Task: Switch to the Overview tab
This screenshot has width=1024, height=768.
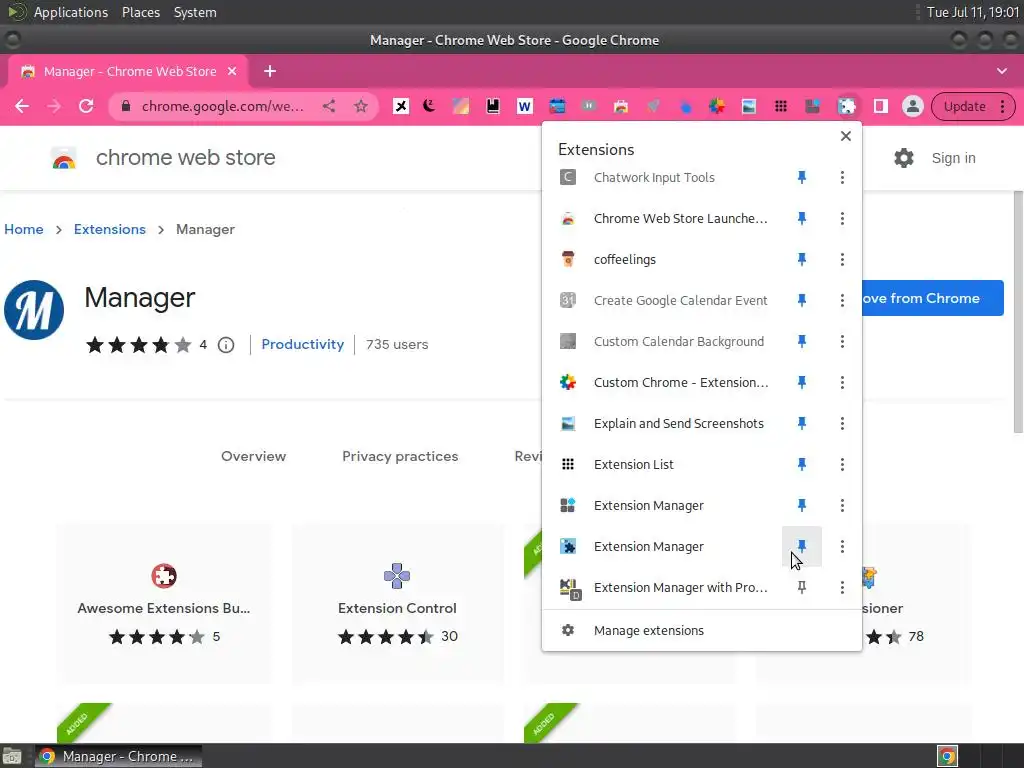Action: pyautogui.click(x=253, y=456)
